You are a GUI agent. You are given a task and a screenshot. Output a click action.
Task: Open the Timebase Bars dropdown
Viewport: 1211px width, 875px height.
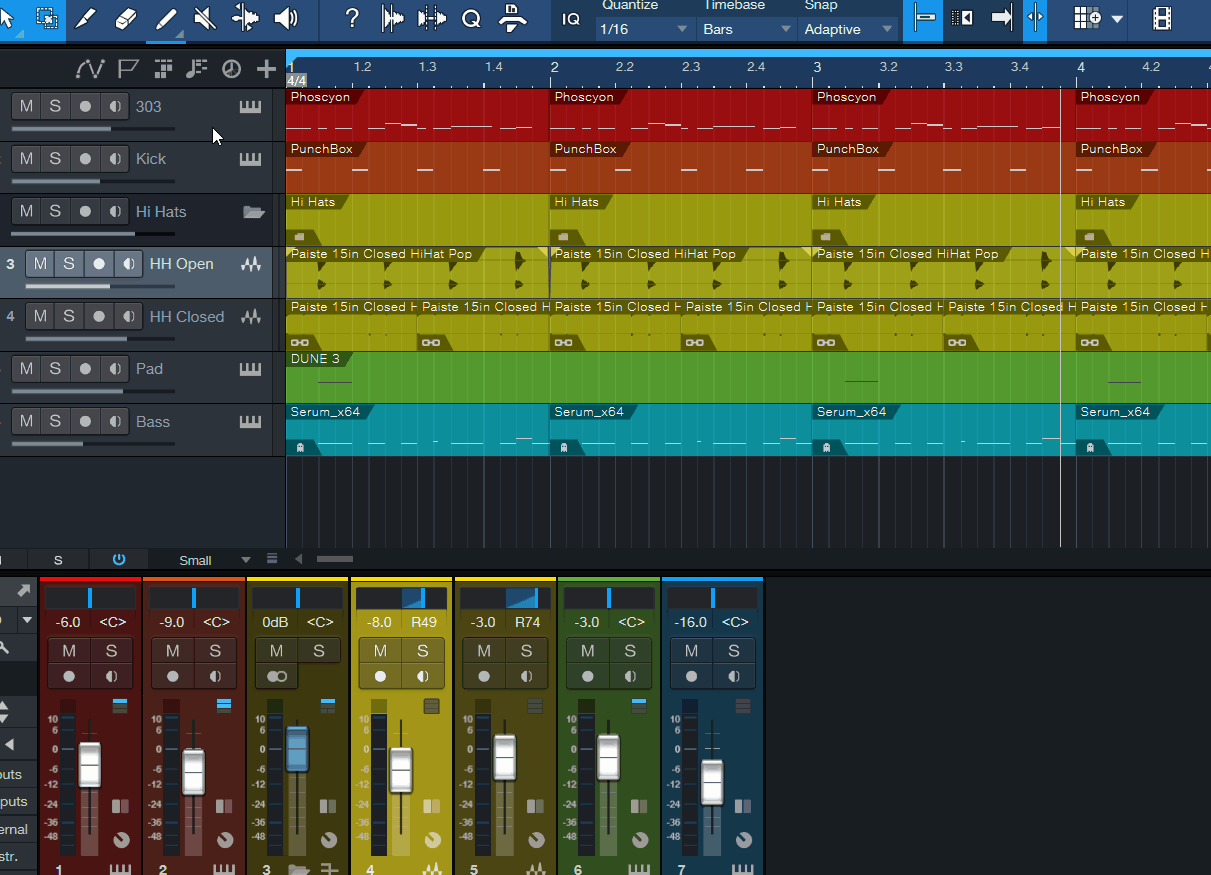[x=746, y=29]
